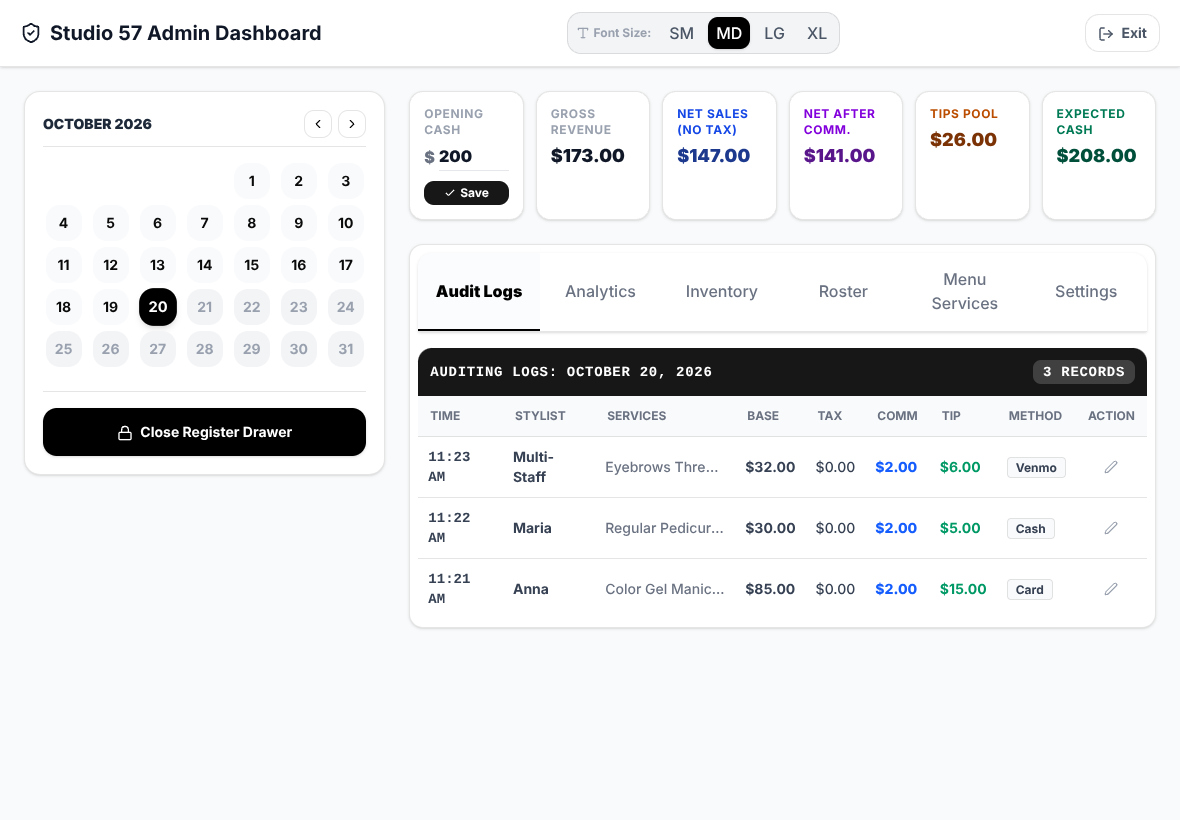The width and height of the screenshot is (1180, 820).
Task: Click the $15.00 tip amount
Action: [x=963, y=589]
